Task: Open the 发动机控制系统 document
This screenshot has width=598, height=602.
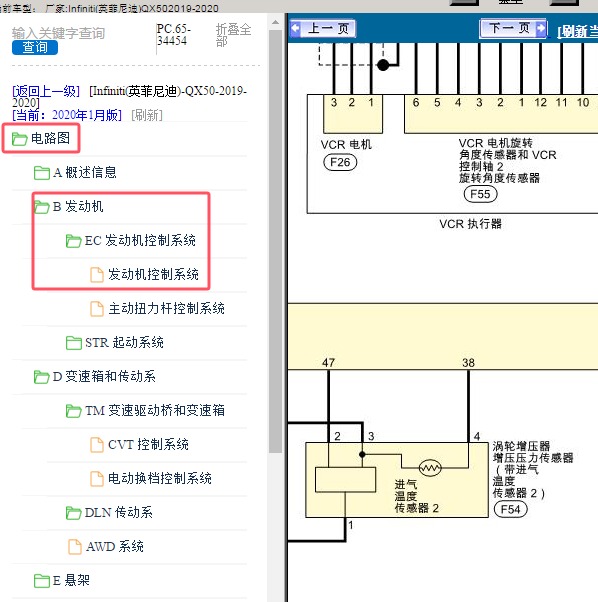Action: 153,274
